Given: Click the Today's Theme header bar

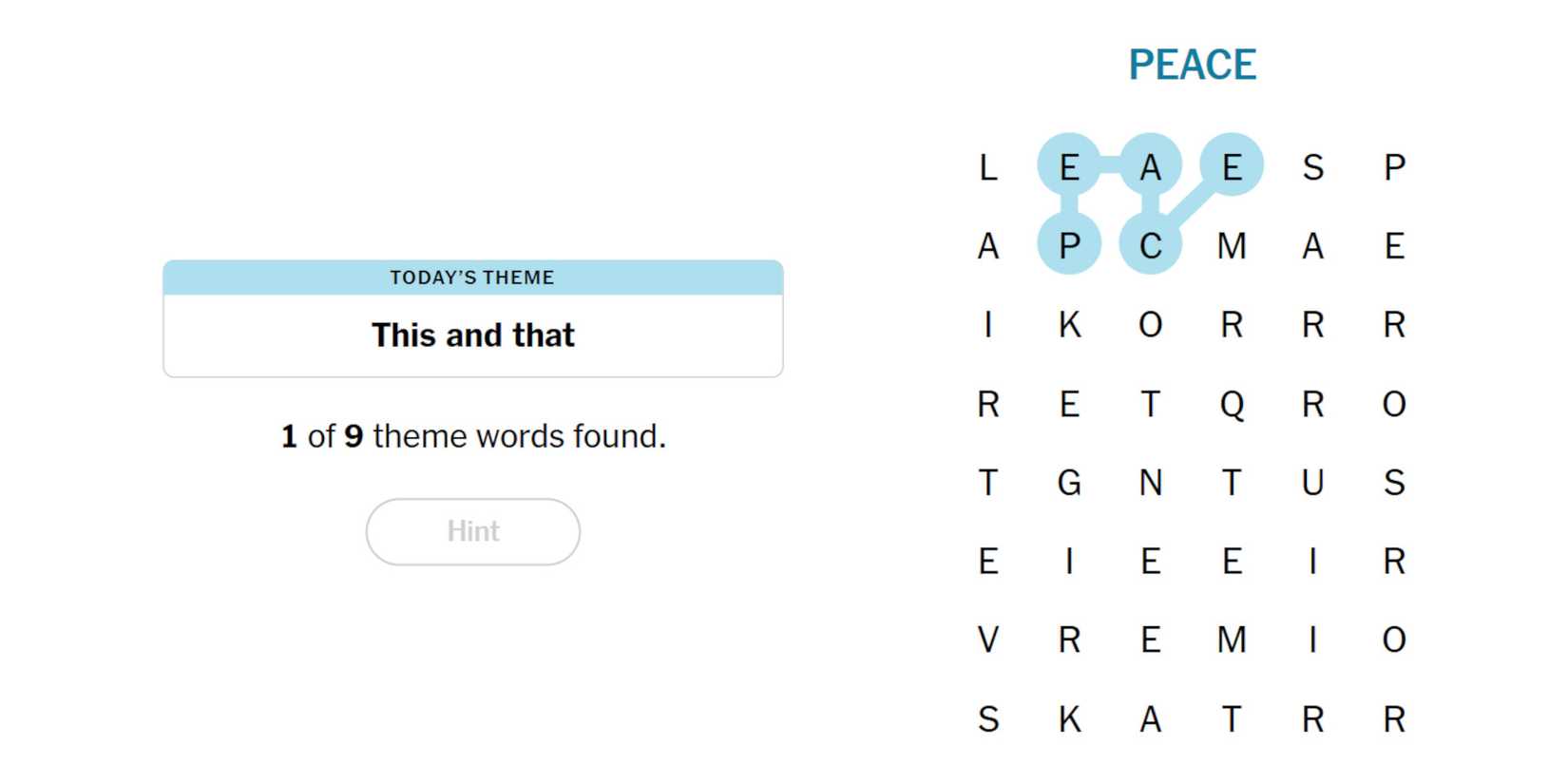Looking at the screenshot, I should (472, 277).
